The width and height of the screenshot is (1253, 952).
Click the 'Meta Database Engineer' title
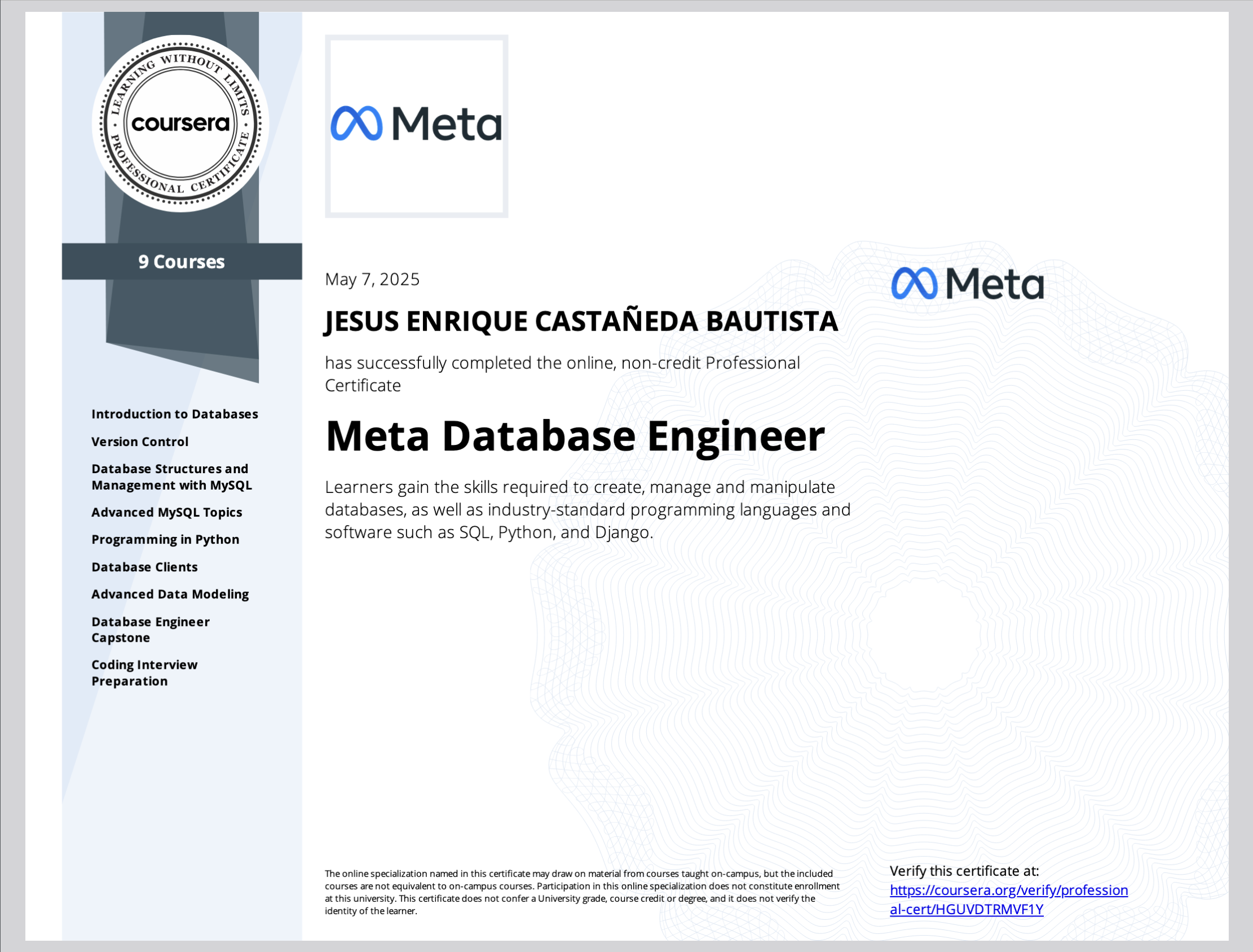[575, 436]
